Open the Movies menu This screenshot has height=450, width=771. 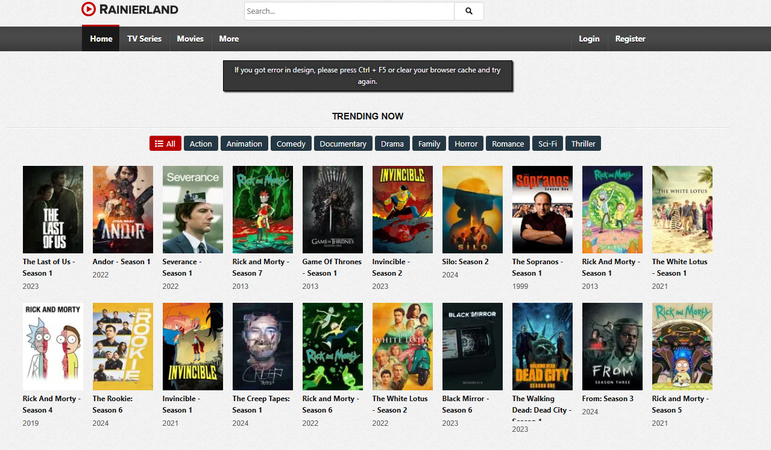coord(190,38)
